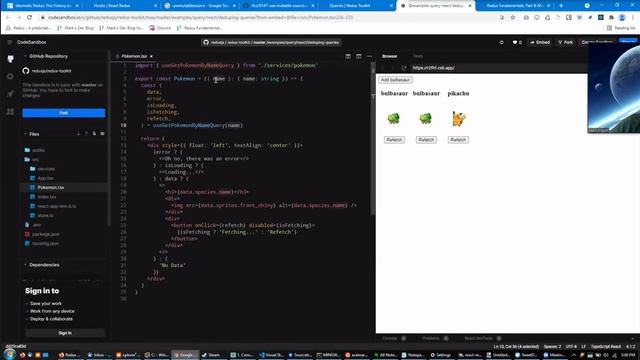Open the Chrome extensions puzzle icon
This screenshot has width=640, height=360.
611,18
